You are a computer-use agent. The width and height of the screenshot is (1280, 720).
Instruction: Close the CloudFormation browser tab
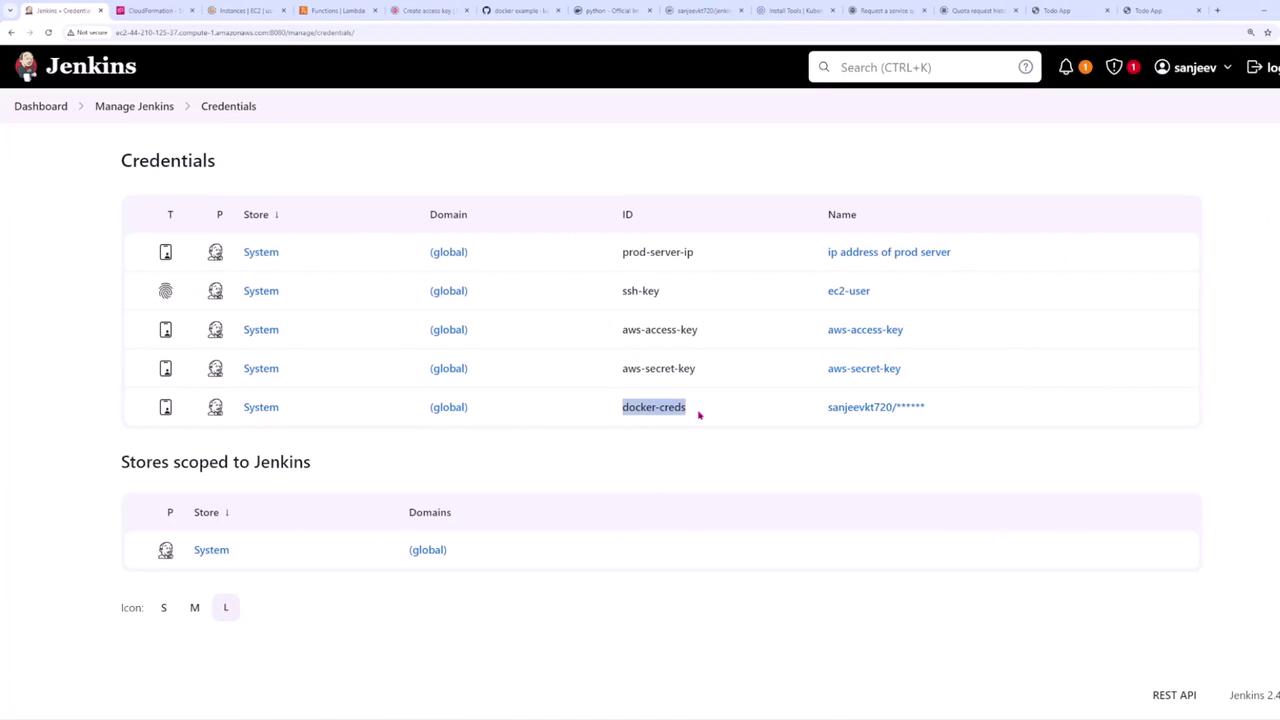pyautogui.click(x=192, y=10)
